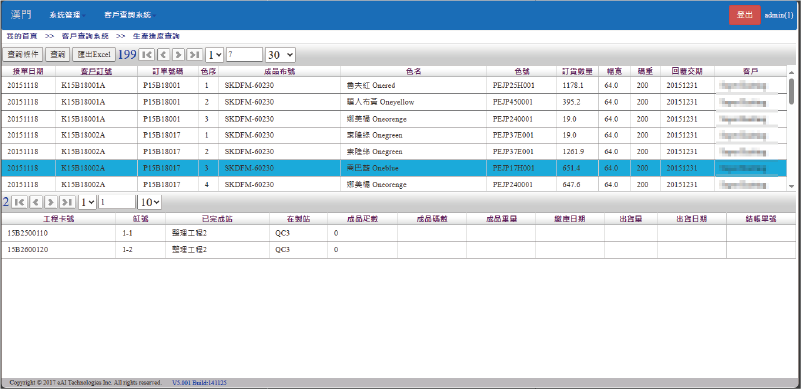801x389 pixels.
Task: Sort by the 訂單號碼 column header
Action: pyautogui.click(x=168, y=72)
